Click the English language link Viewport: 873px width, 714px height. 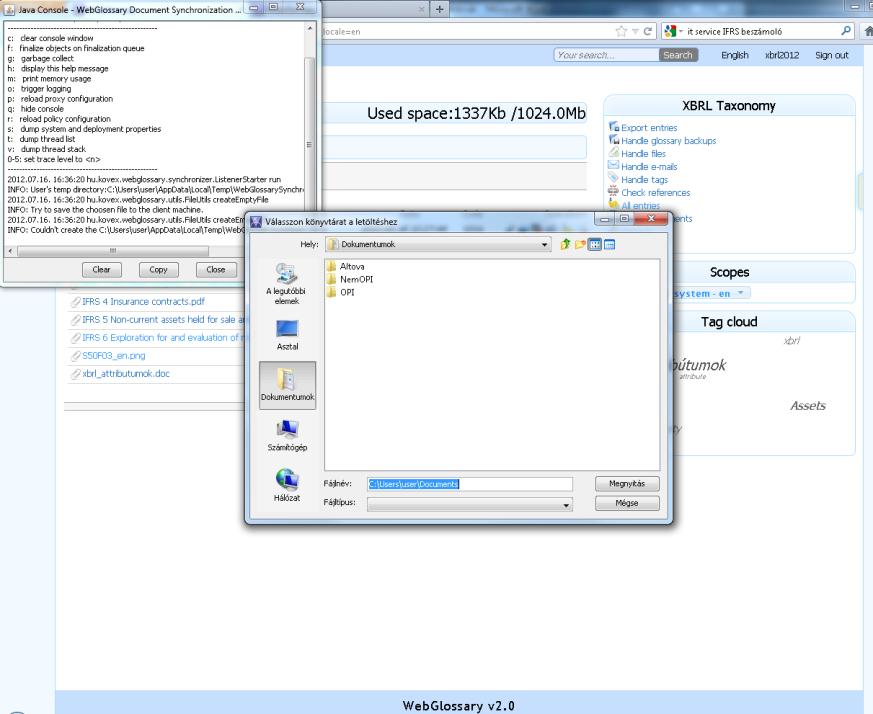(x=735, y=55)
